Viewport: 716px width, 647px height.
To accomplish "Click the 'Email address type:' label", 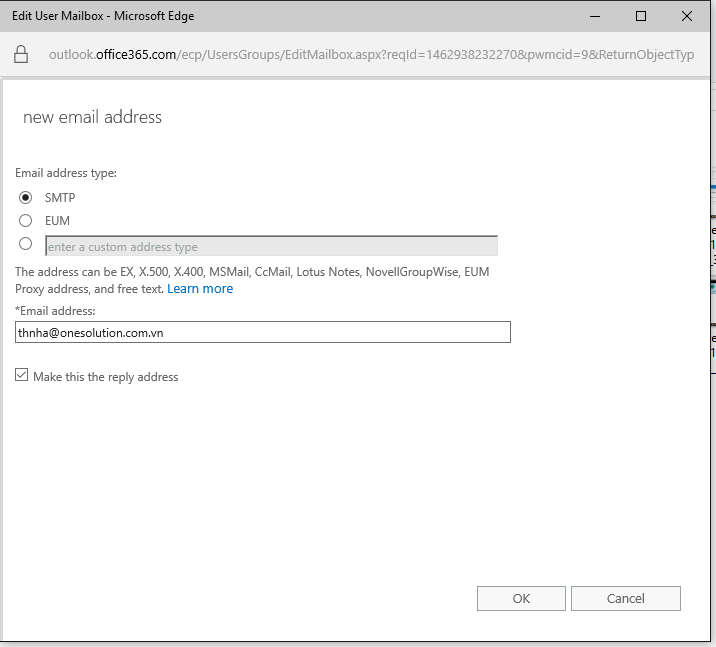I will click(66, 173).
